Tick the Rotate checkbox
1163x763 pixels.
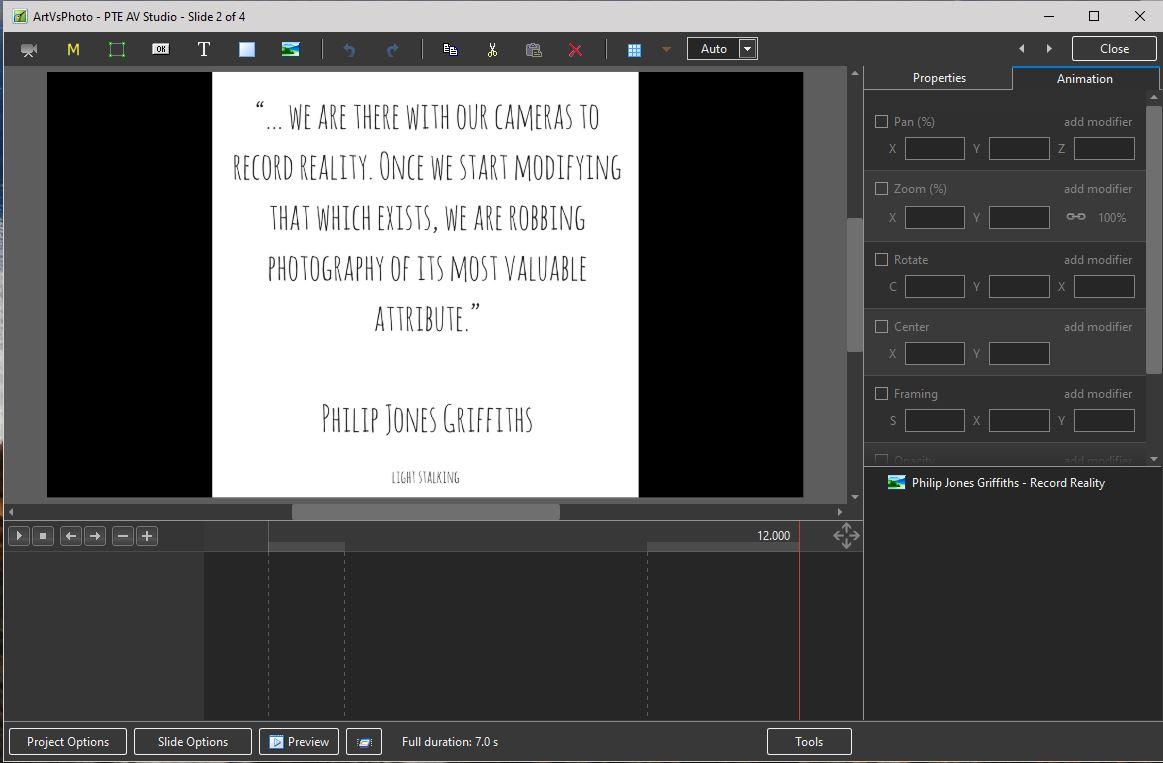coord(881,259)
